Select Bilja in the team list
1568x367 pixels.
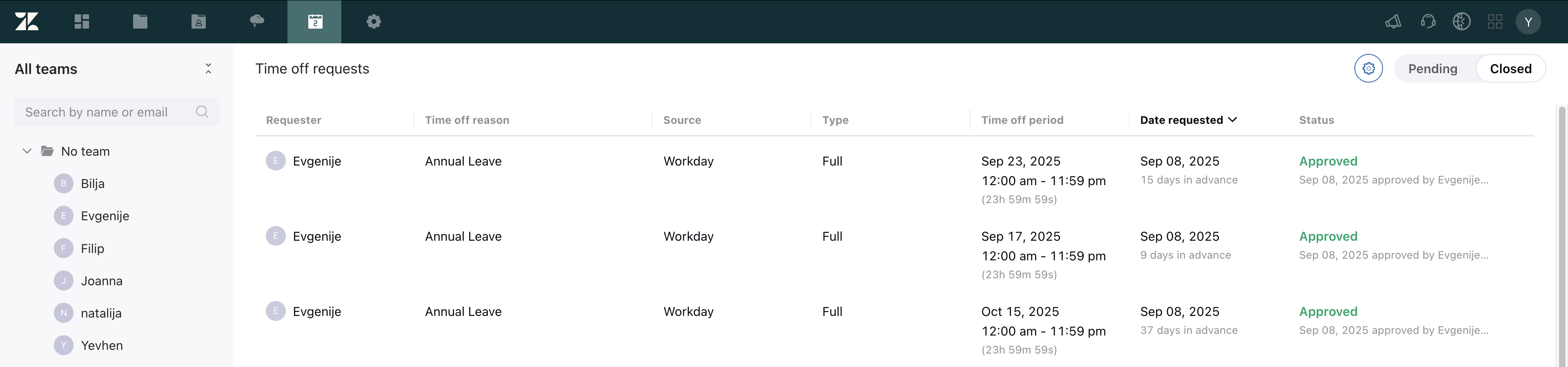pos(93,183)
